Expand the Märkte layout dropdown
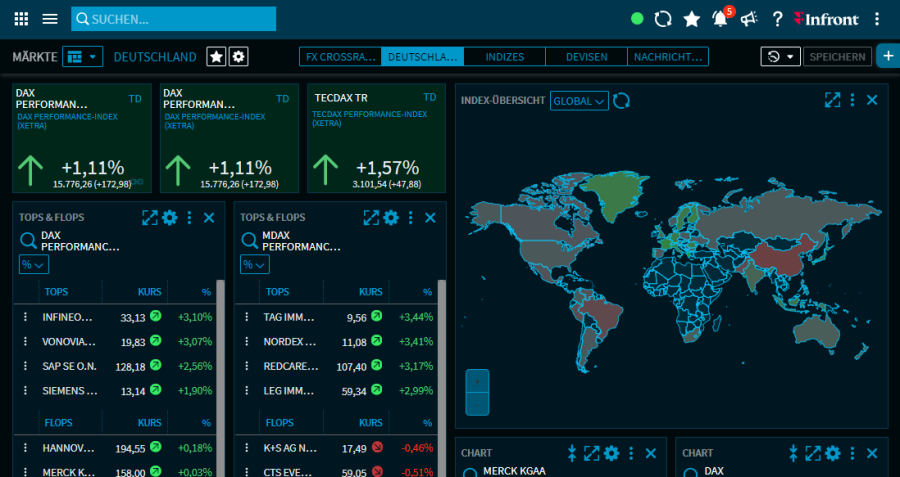Screen dimensions: 900x477 [83, 57]
